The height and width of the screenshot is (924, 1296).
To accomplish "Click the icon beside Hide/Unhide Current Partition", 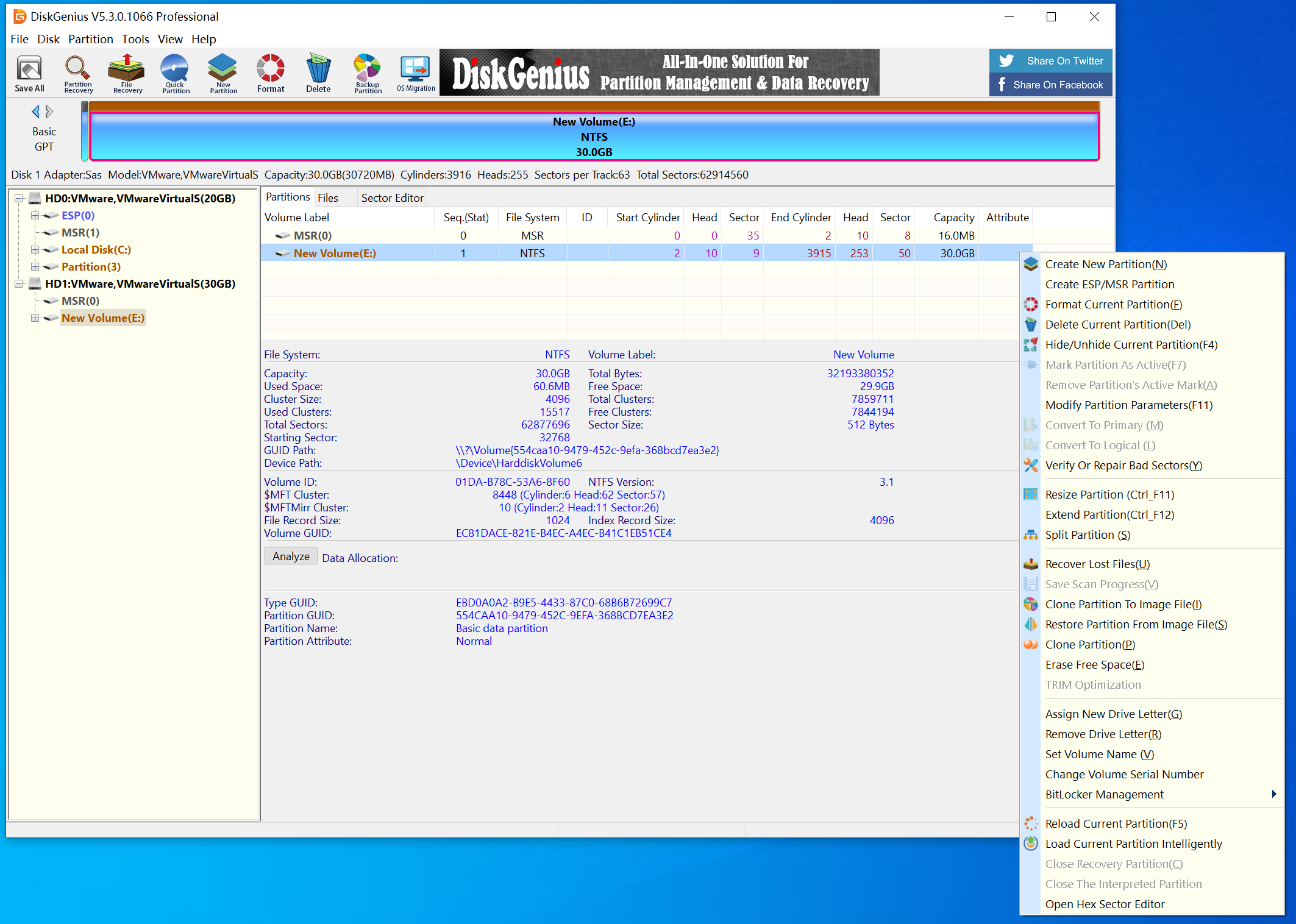I will [x=1031, y=344].
